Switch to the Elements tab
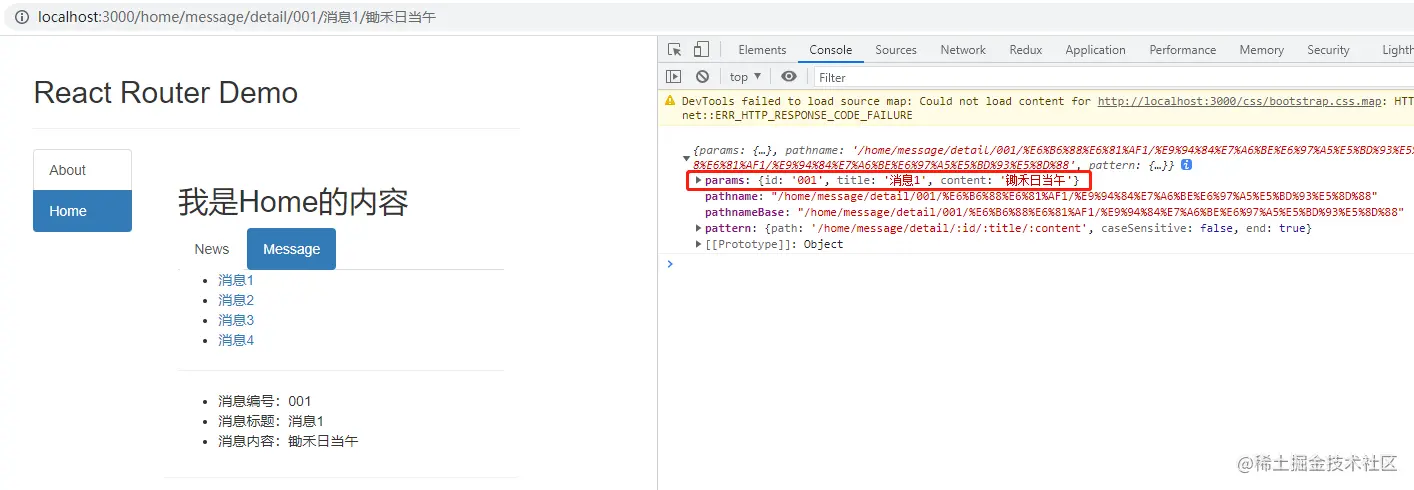This screenshot has width=1414, height=490. pos(762,50)
